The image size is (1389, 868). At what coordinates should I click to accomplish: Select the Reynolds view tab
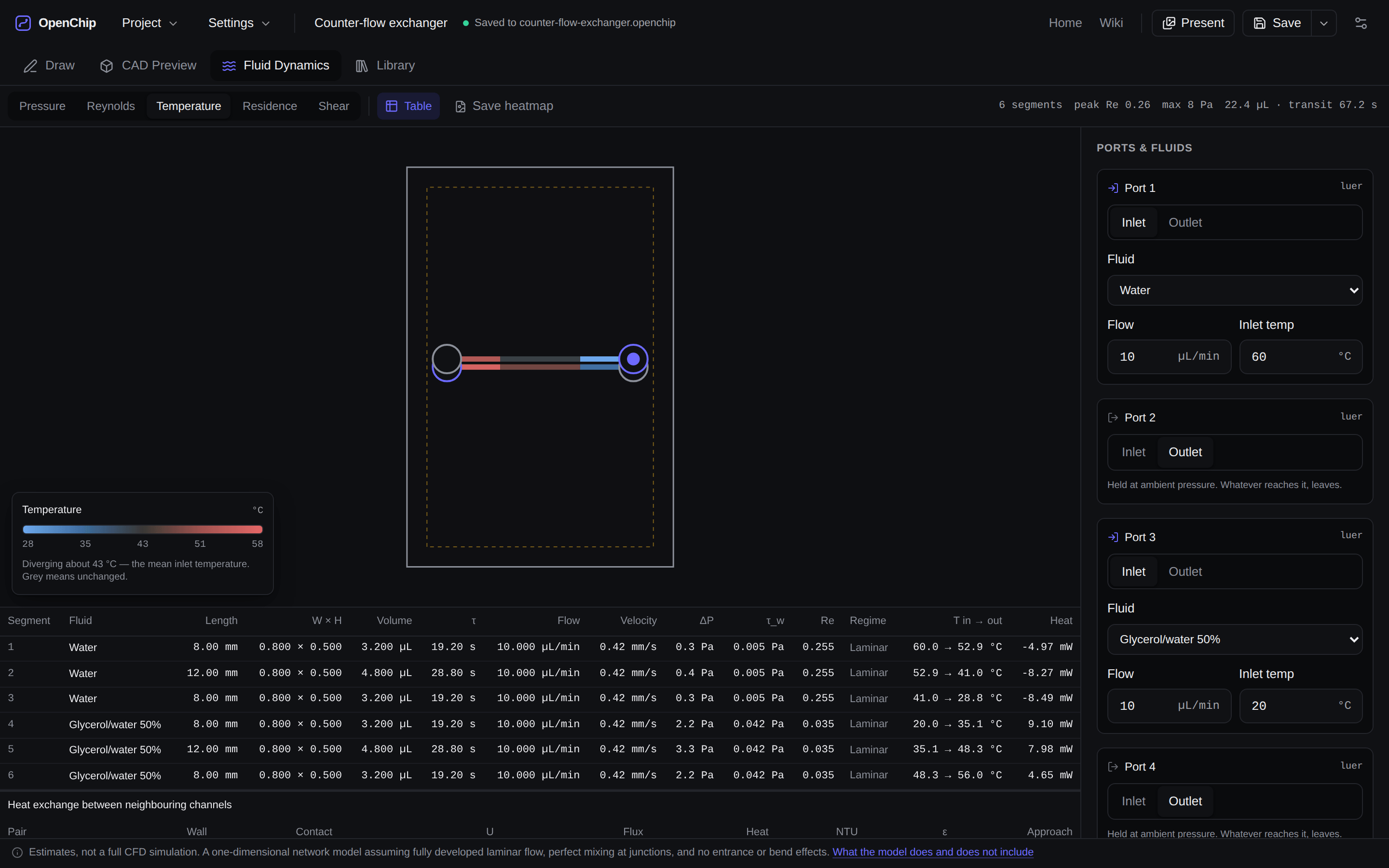coord(111,106)
